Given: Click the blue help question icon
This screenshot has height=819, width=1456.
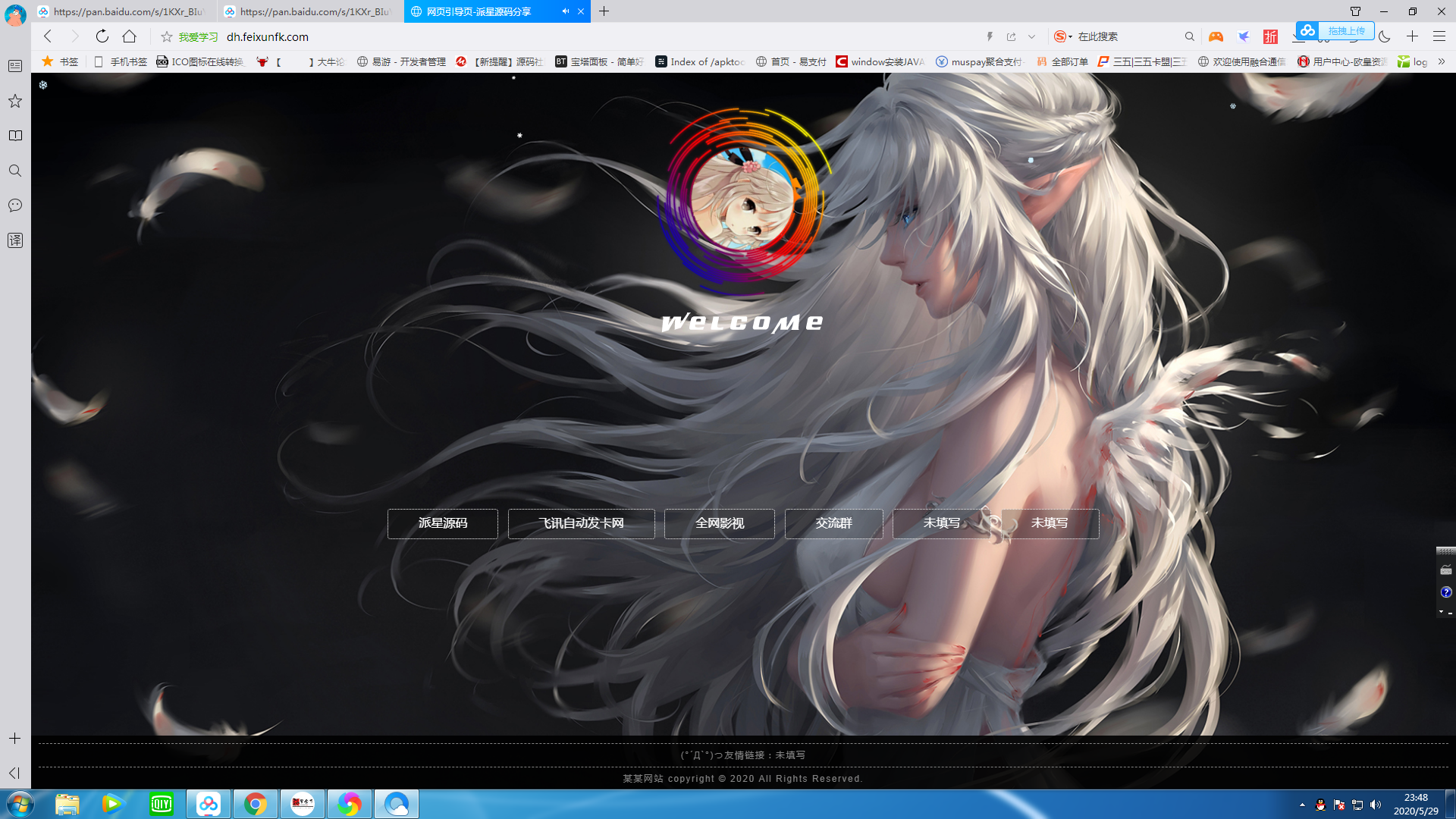Looking at the screenshot, I should coord(1446,592).
